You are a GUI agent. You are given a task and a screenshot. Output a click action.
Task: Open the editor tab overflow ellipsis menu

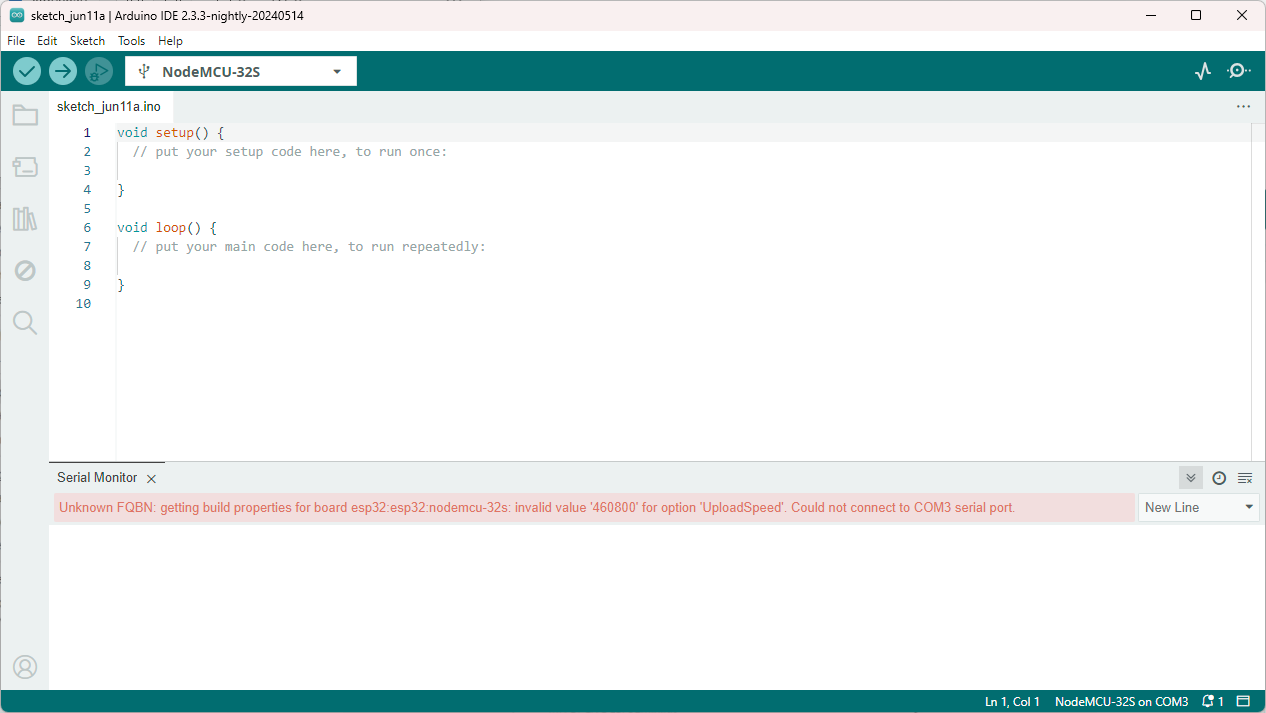click(1243, 106)
